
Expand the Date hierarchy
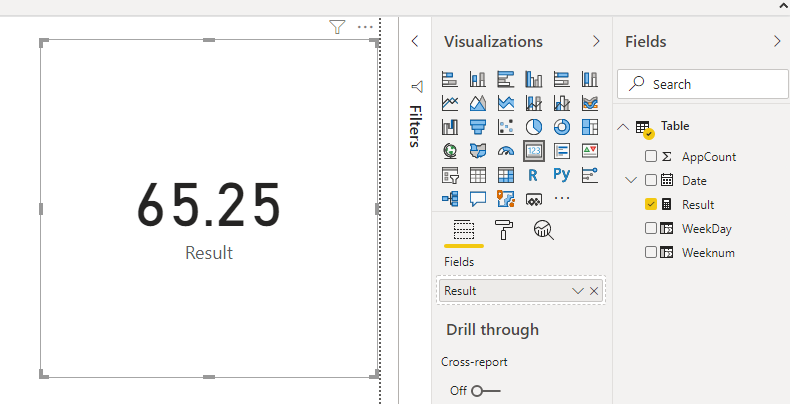pos(631,180)
